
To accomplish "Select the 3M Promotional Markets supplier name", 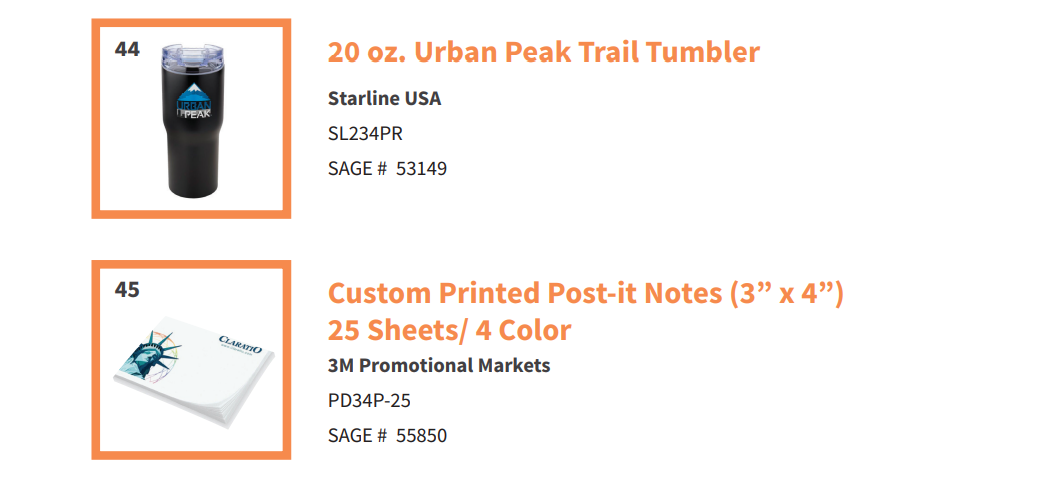I will click(439, 365).
